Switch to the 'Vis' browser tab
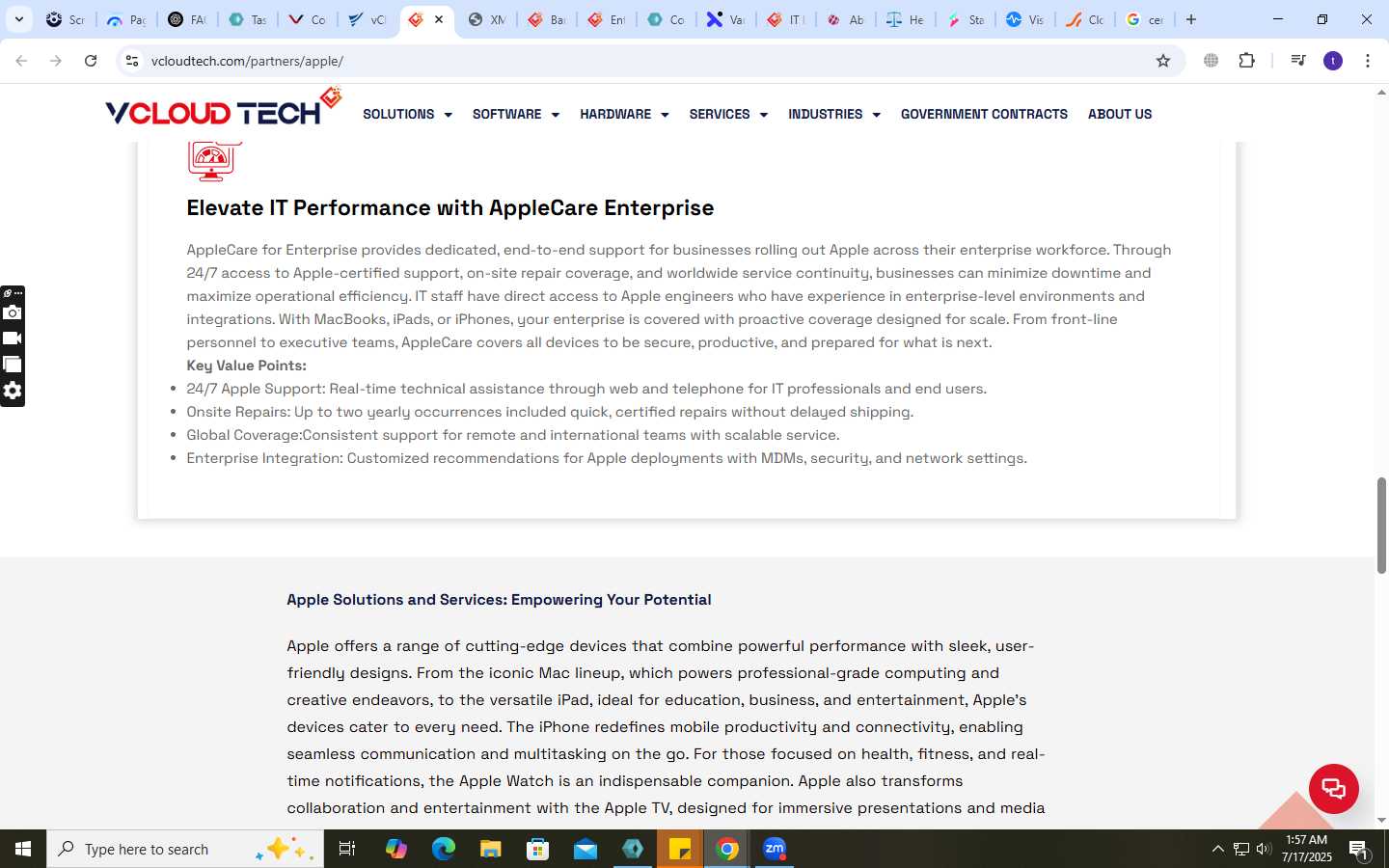Viewport: 1389px width, 868px height. [1024, 19]
